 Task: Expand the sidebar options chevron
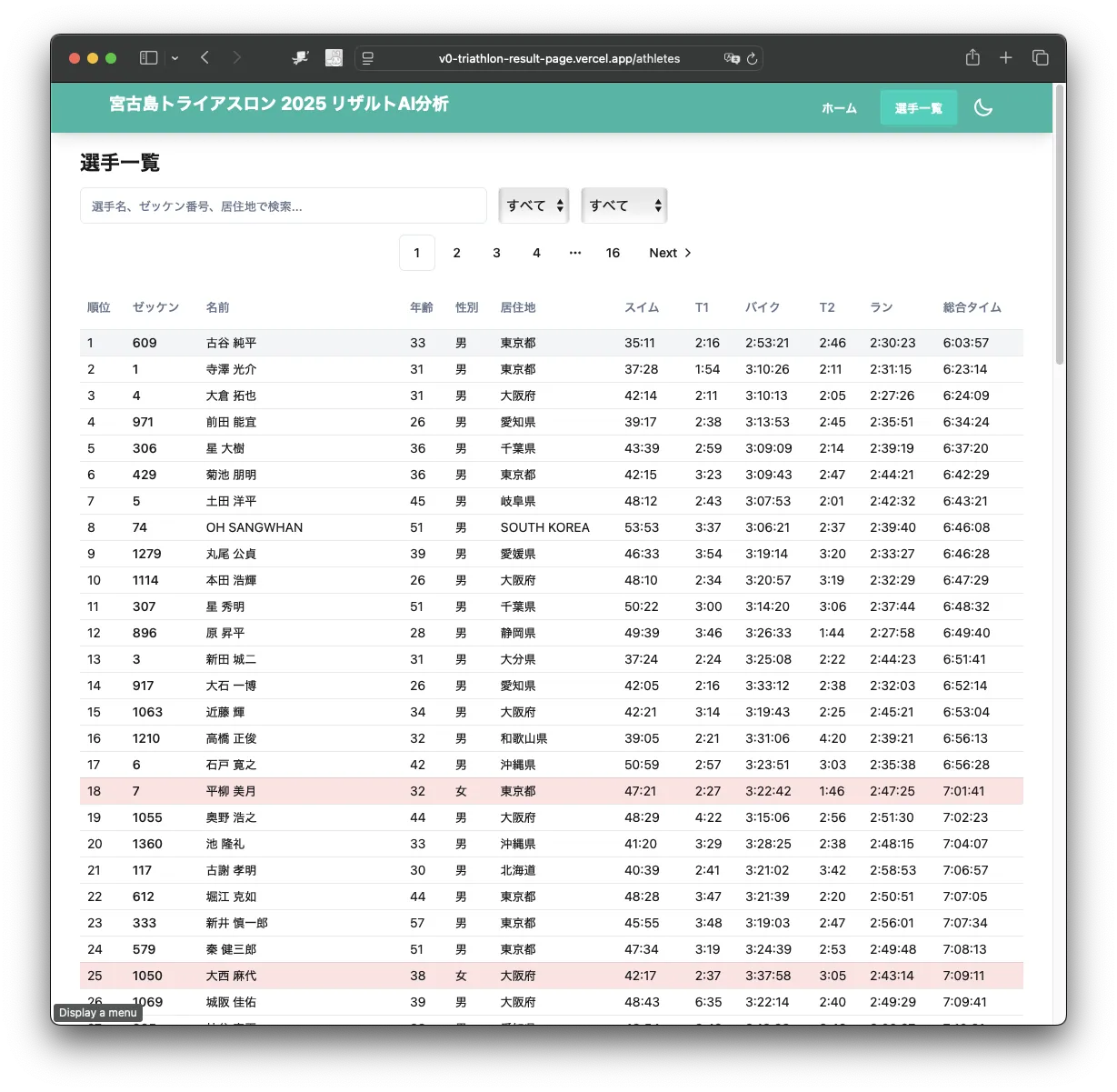[175, 58]
